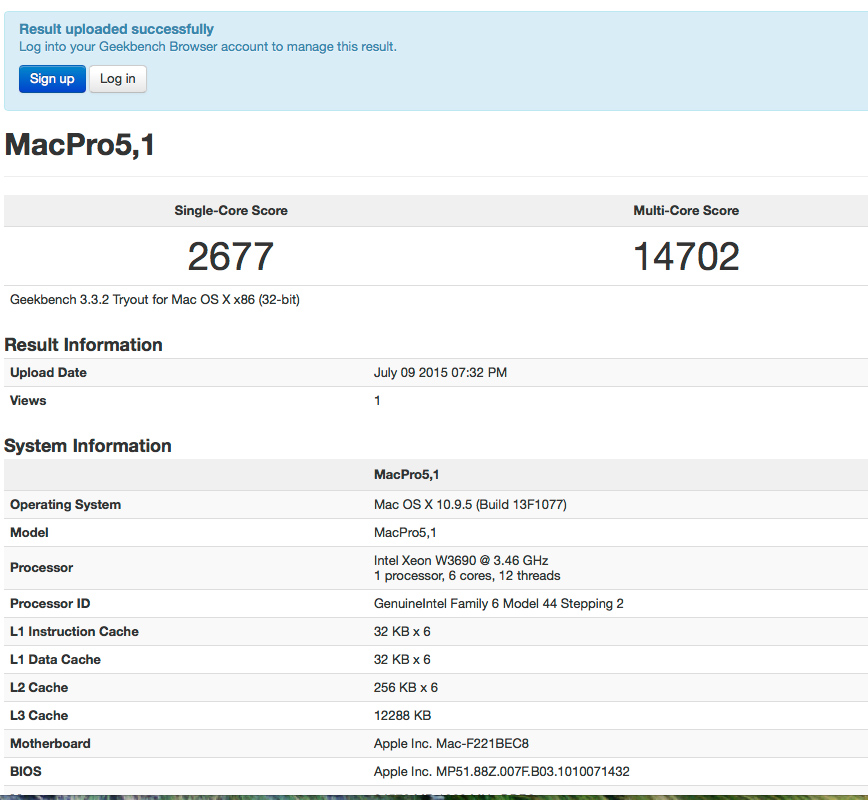Select 32 KB x 6 in L1 Data Cache row
Viewport: 868px width, 800px height.
[x=402, y=659]
